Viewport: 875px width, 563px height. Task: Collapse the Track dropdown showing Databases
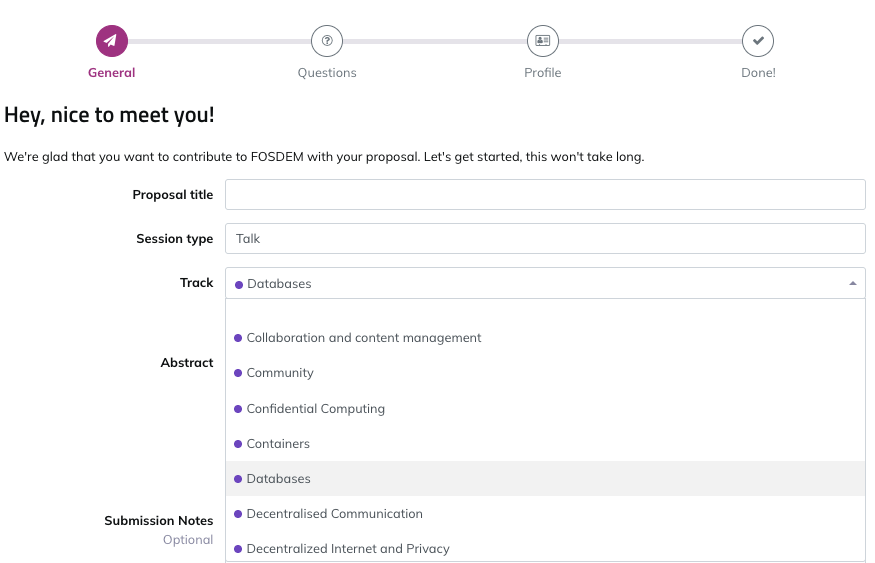coord(545,283)
